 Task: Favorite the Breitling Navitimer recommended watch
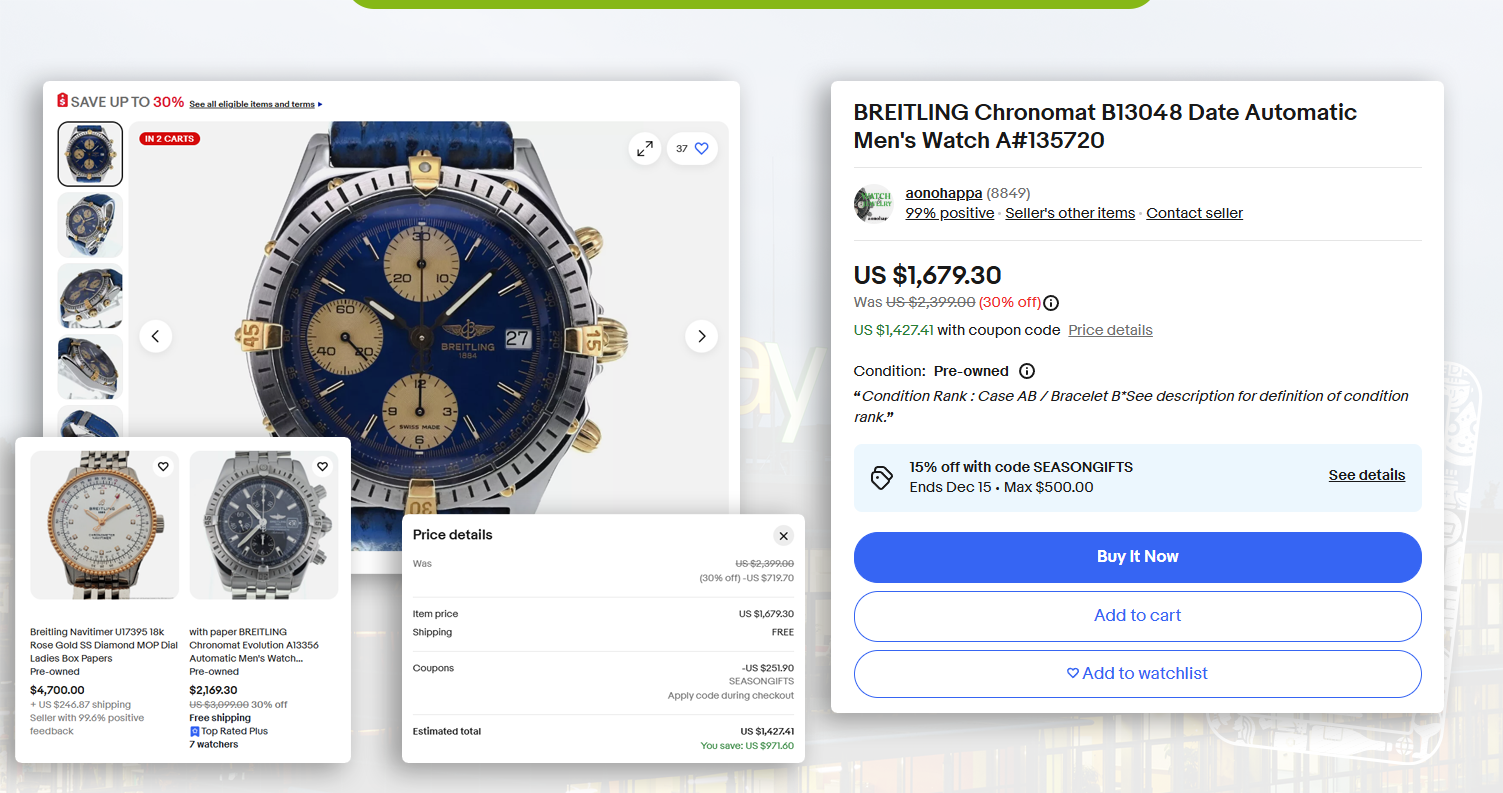(163, 466)
